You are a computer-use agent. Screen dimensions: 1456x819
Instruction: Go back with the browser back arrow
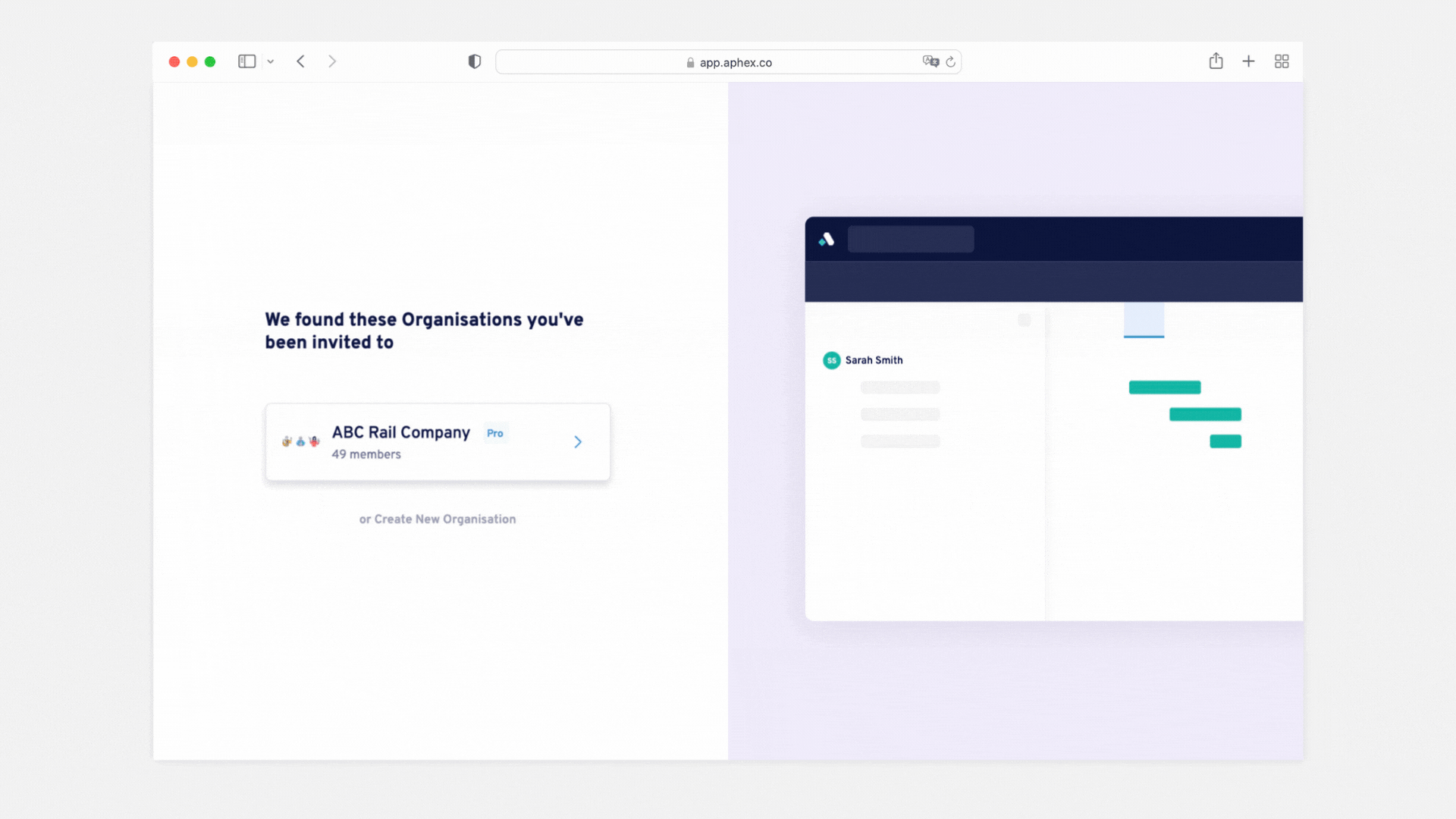301,61
